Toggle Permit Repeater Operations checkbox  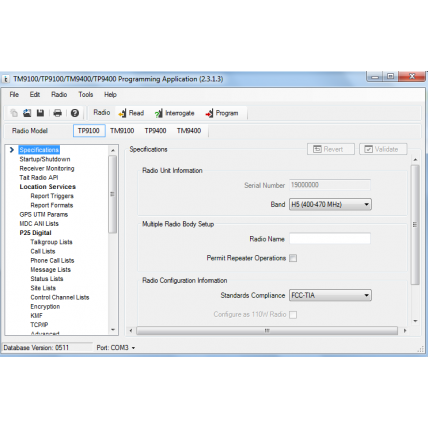tap(293, 258)
